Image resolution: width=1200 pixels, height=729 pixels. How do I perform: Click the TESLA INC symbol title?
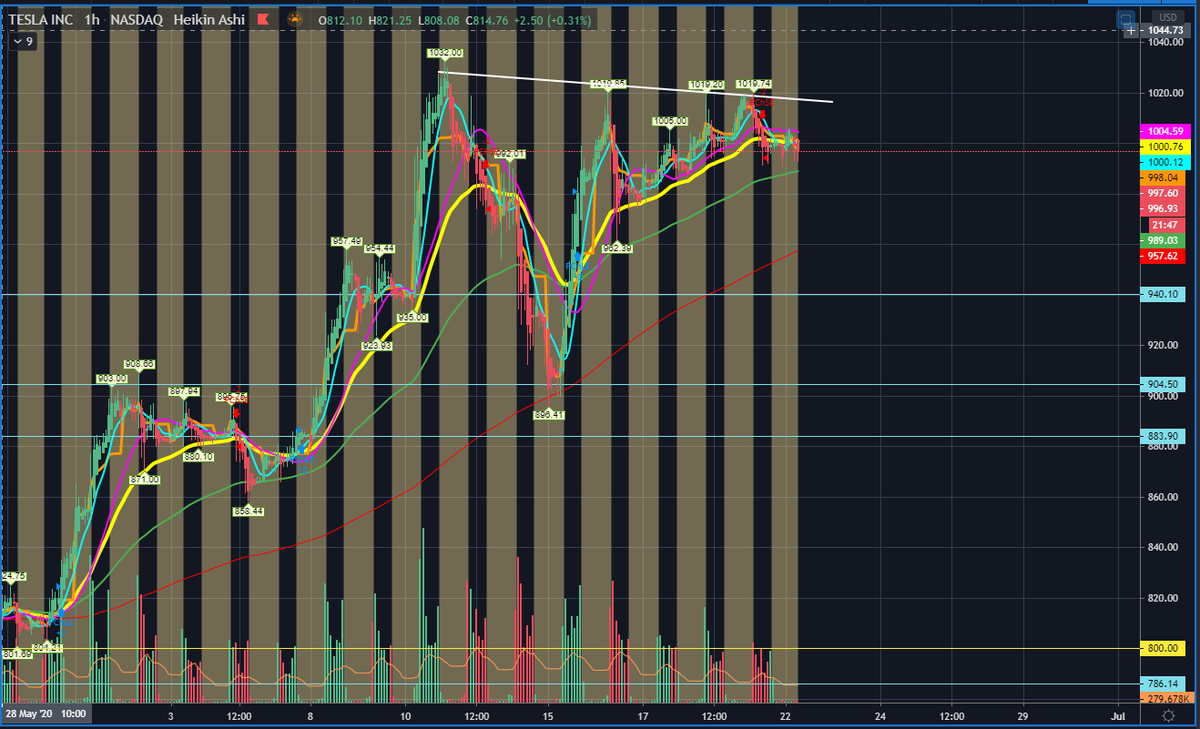tap(42, 20)
